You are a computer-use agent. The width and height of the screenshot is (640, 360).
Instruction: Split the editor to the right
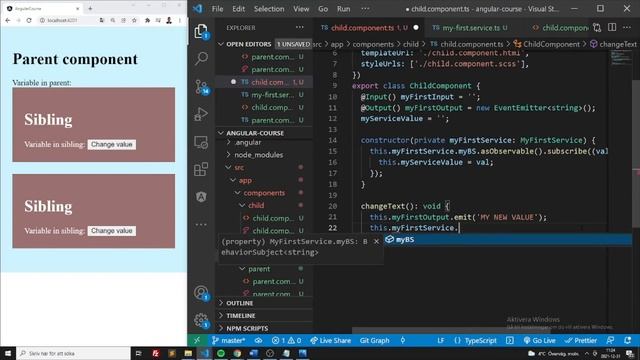click(612, 27)
